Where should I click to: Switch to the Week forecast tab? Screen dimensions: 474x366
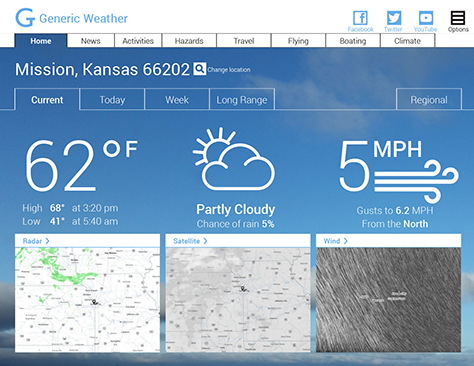pyautogui.click(x=177, y=99)
